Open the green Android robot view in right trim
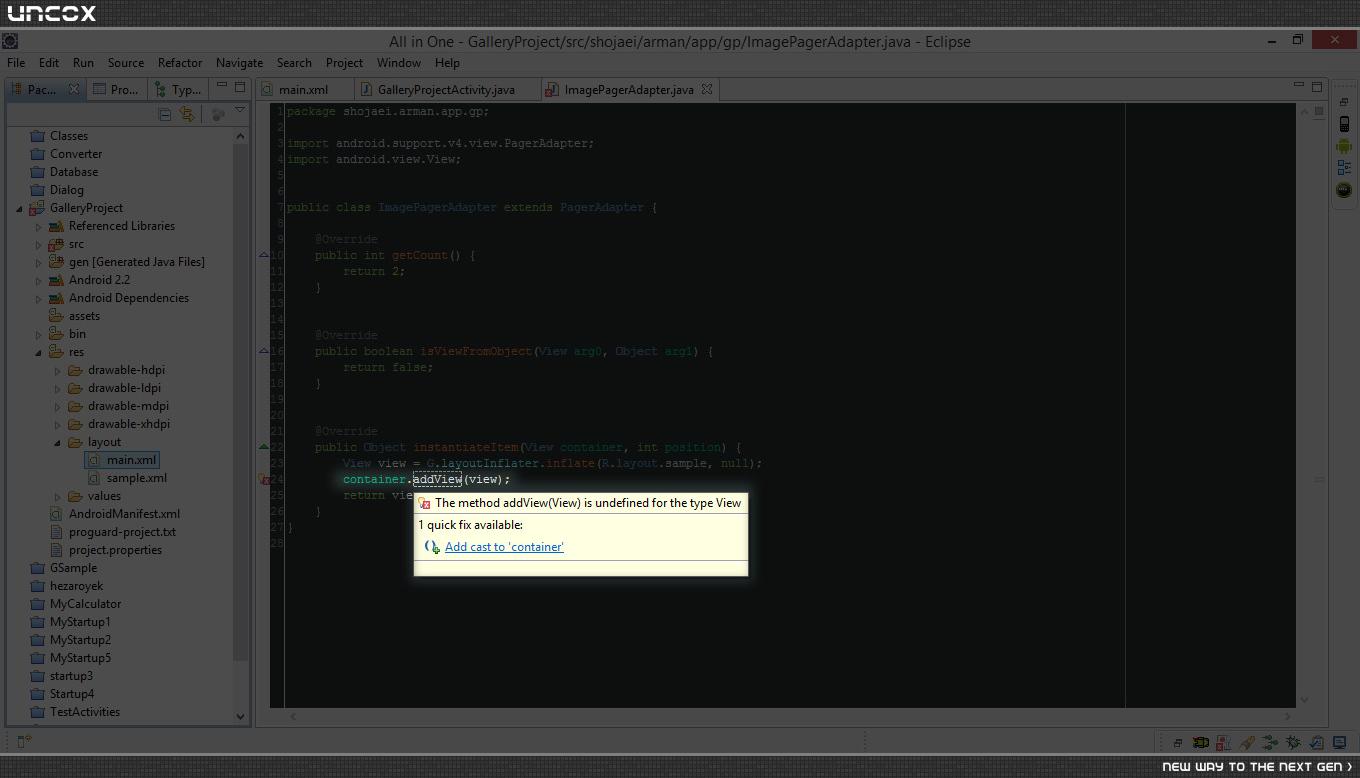The width and height of the screenshot is (1360, 778). coord(1344,146)
